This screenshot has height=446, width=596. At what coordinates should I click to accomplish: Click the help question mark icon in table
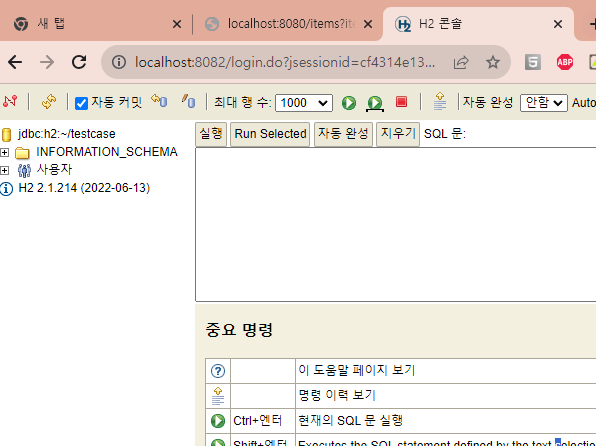(x=218, y=371)
